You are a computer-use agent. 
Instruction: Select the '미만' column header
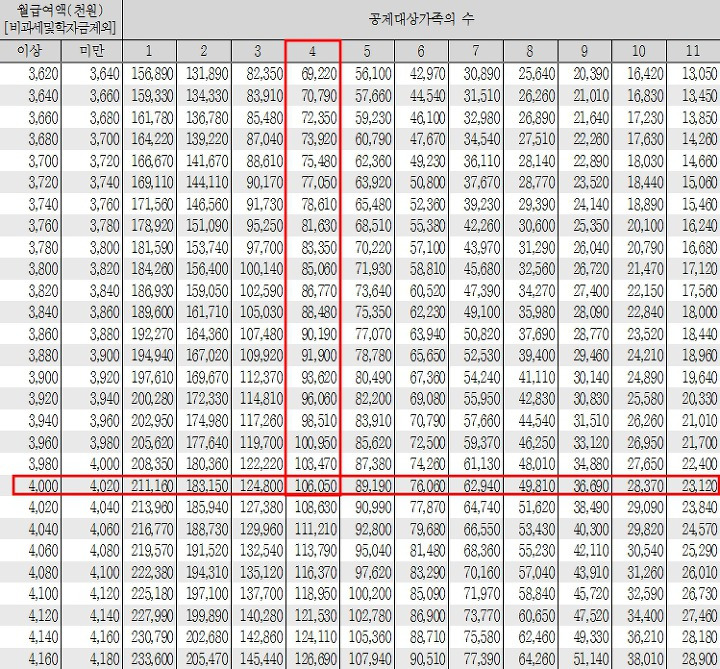92,51
